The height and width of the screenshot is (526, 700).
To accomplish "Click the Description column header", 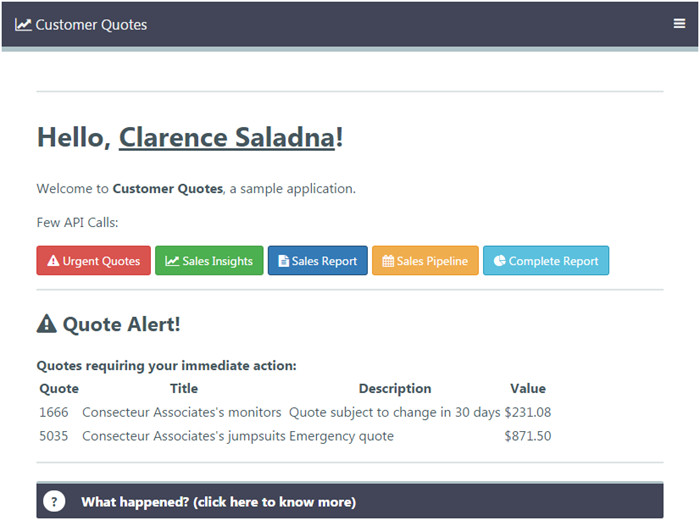I will (395, 388).
